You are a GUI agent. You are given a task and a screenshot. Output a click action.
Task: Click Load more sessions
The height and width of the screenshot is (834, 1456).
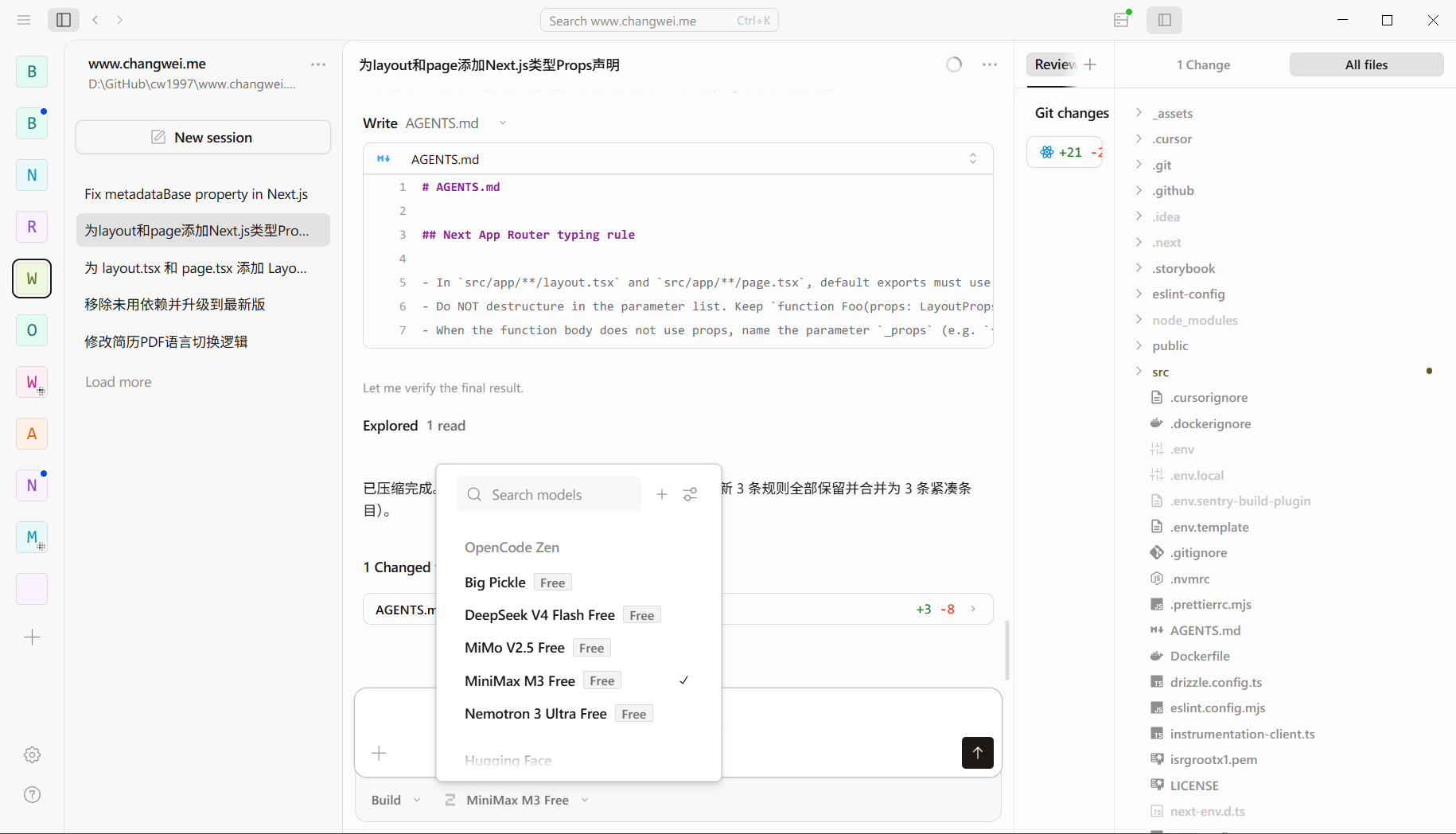tap(119, 382)
